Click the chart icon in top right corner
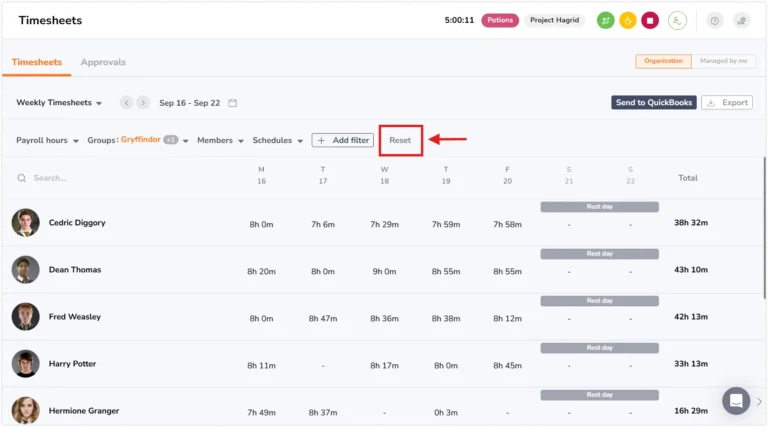Screen dimensions: 768x427 pos(742,21)
